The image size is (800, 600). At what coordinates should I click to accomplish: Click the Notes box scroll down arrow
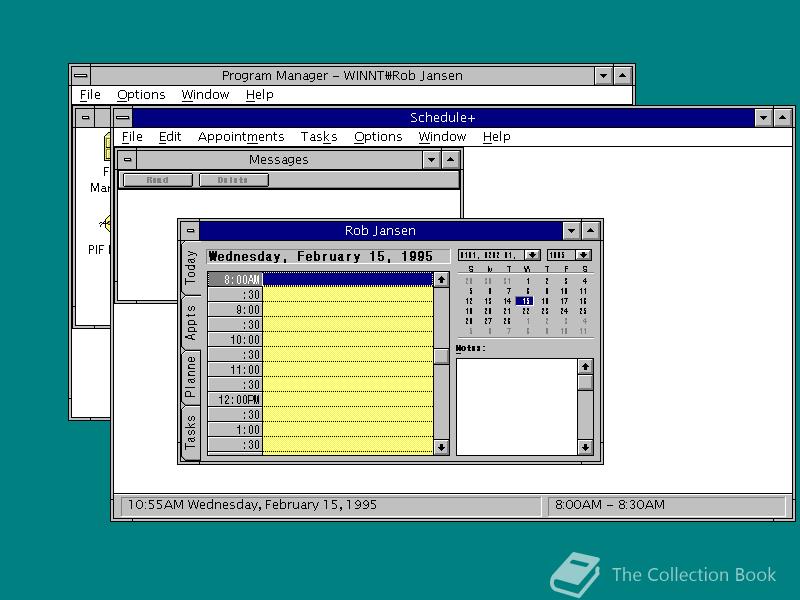(x=585, y=447)
